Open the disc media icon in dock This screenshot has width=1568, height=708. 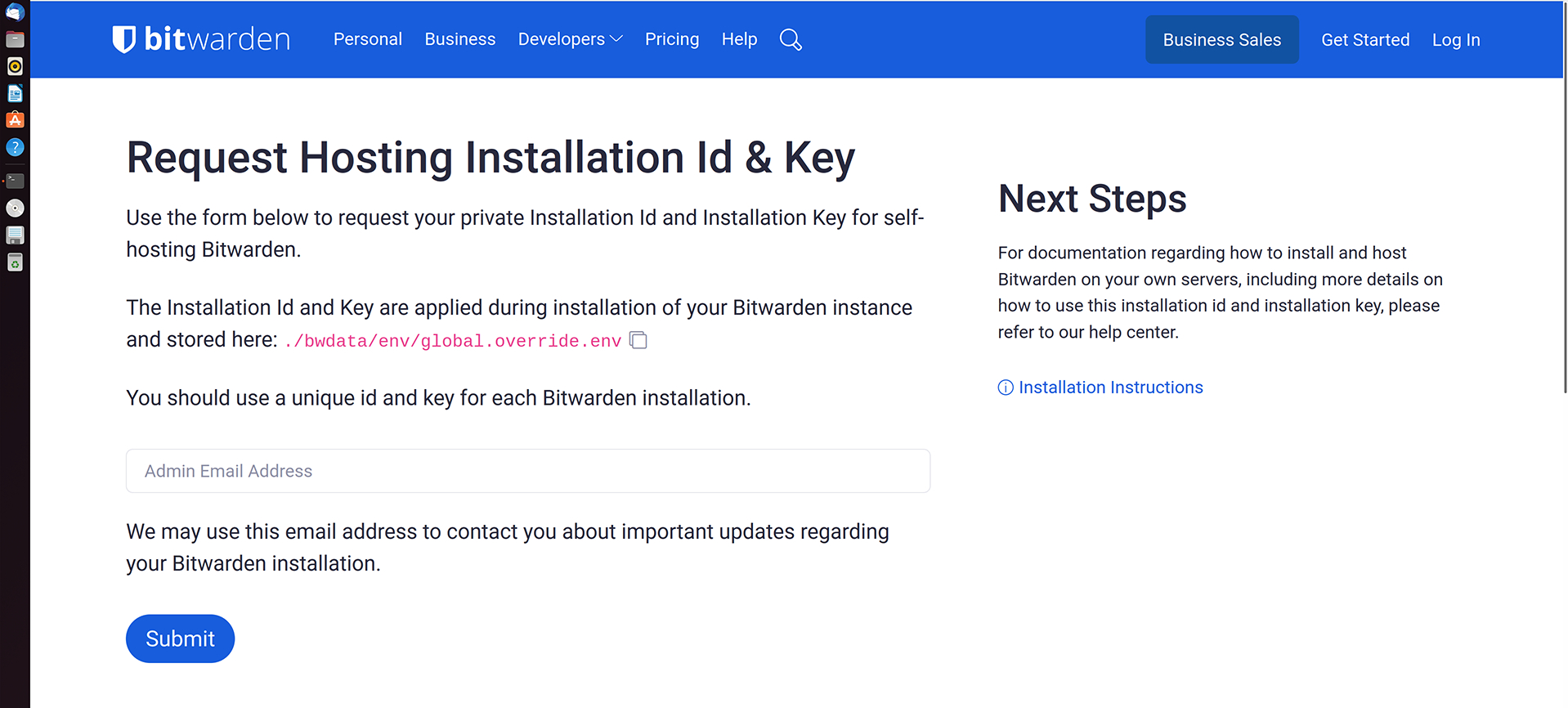pyautogui.click(x=15, y=208)
